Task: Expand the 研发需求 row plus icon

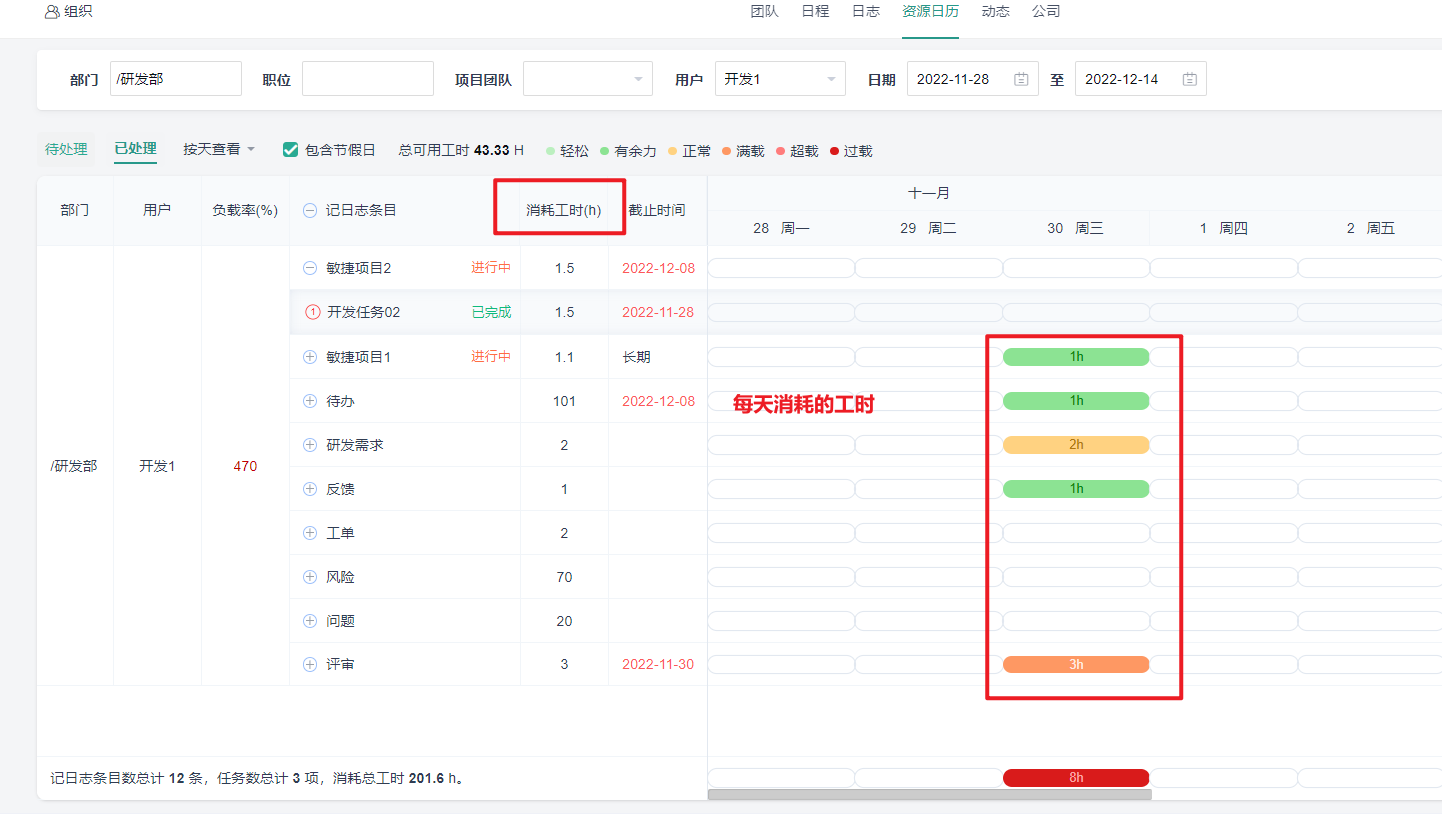Action: (x=310, y=445)
